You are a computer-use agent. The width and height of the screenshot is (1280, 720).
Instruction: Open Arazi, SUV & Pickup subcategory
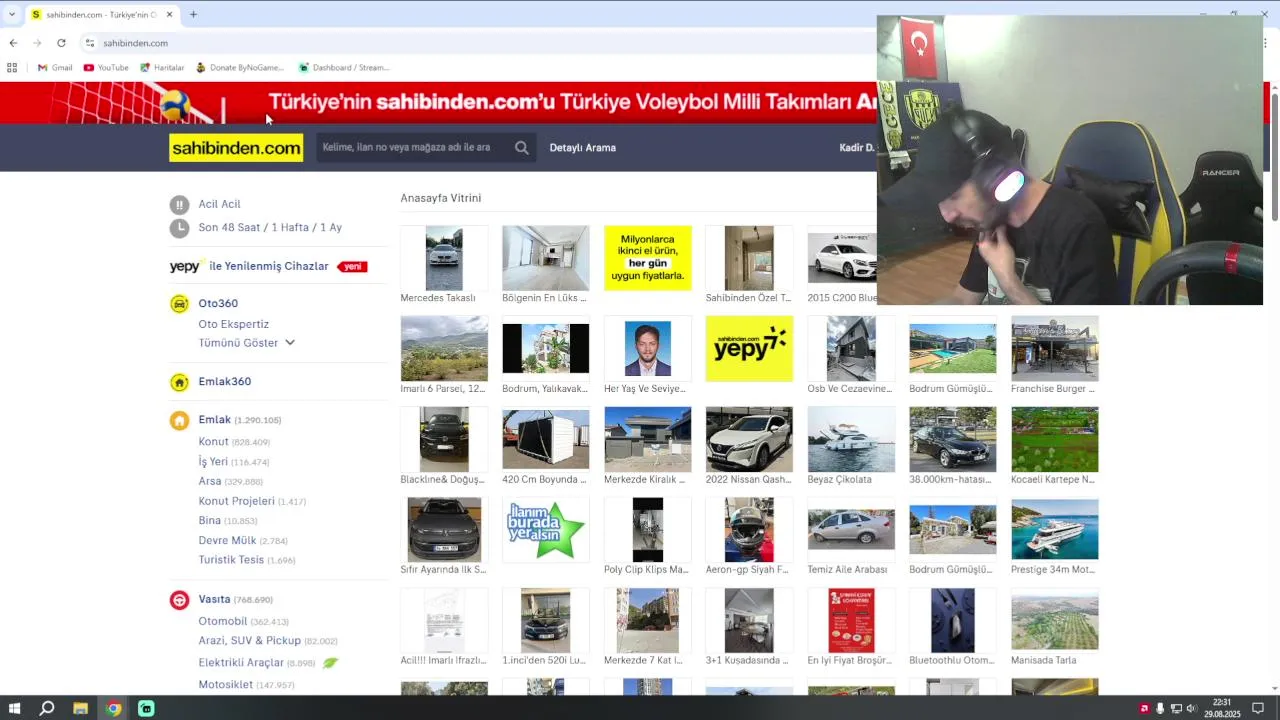point(249,641)
